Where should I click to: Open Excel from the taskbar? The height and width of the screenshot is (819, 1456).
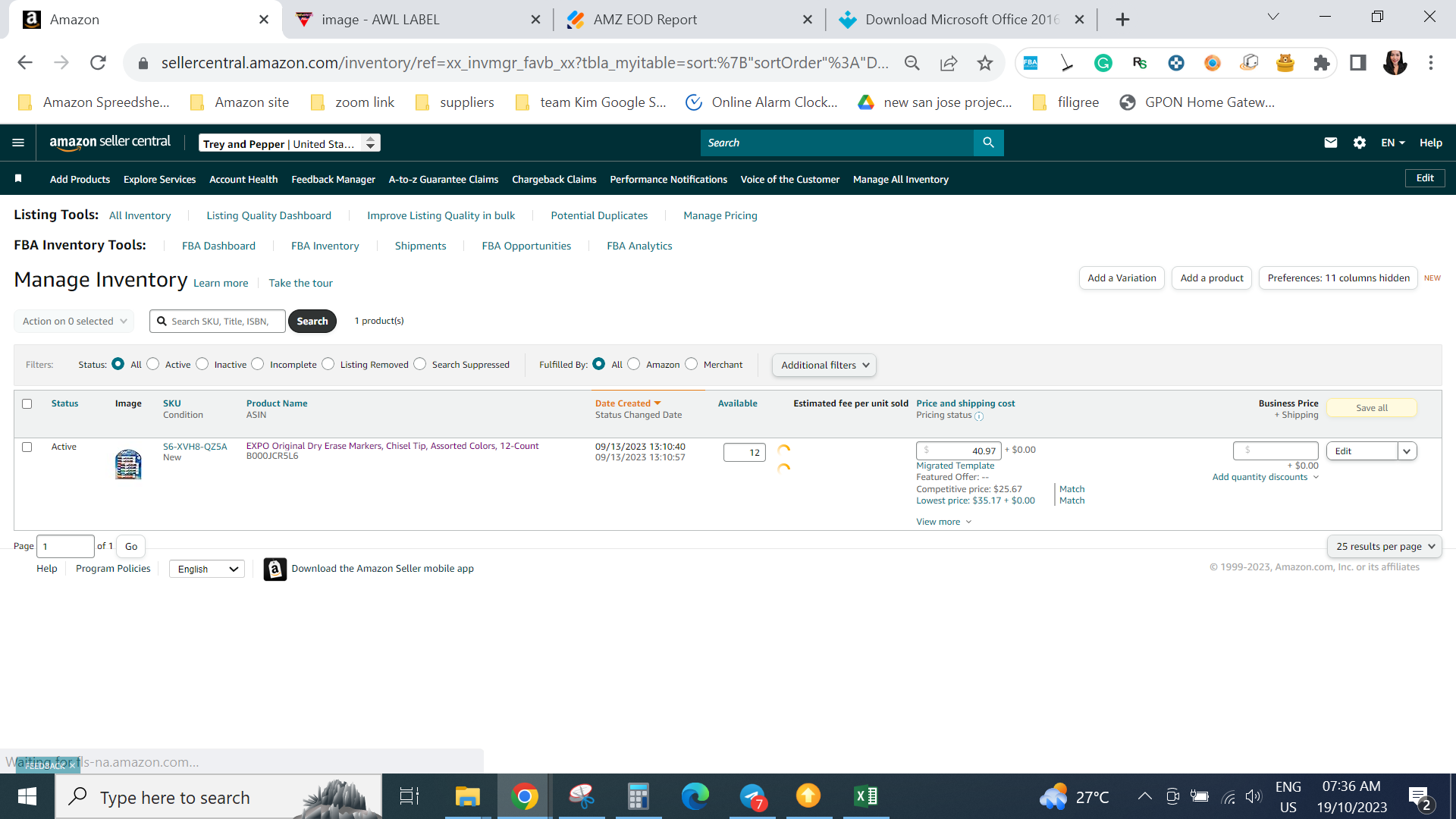tap(865, 796)
